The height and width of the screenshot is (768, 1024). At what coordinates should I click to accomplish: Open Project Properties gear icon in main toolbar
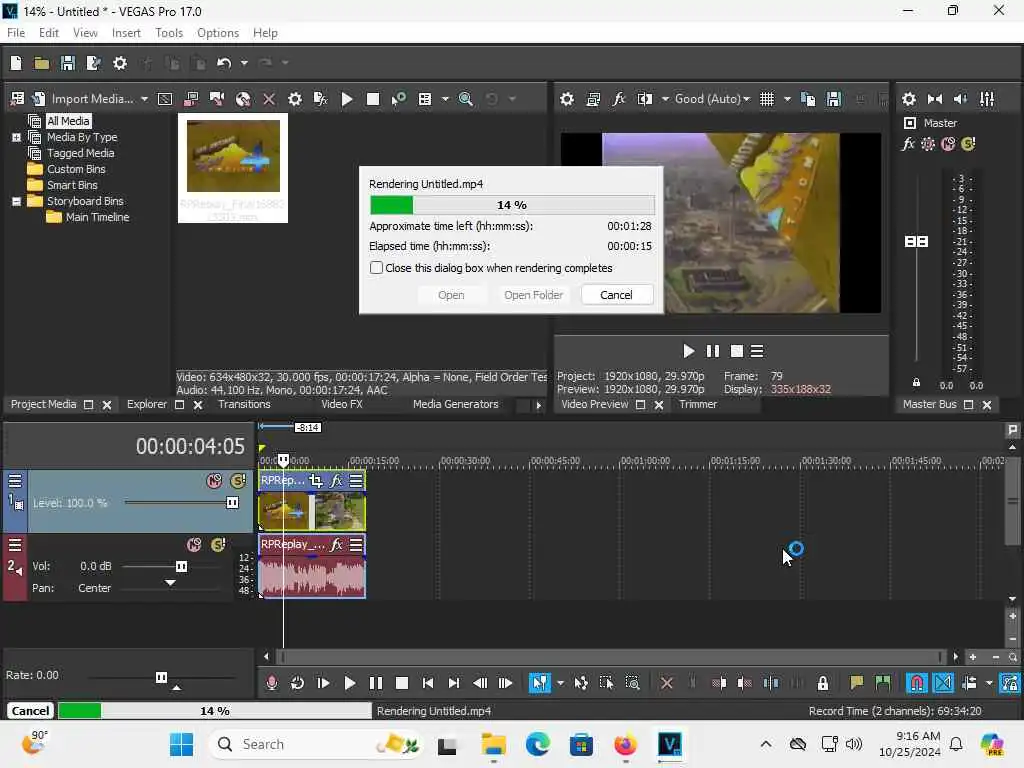click(120, 63)
